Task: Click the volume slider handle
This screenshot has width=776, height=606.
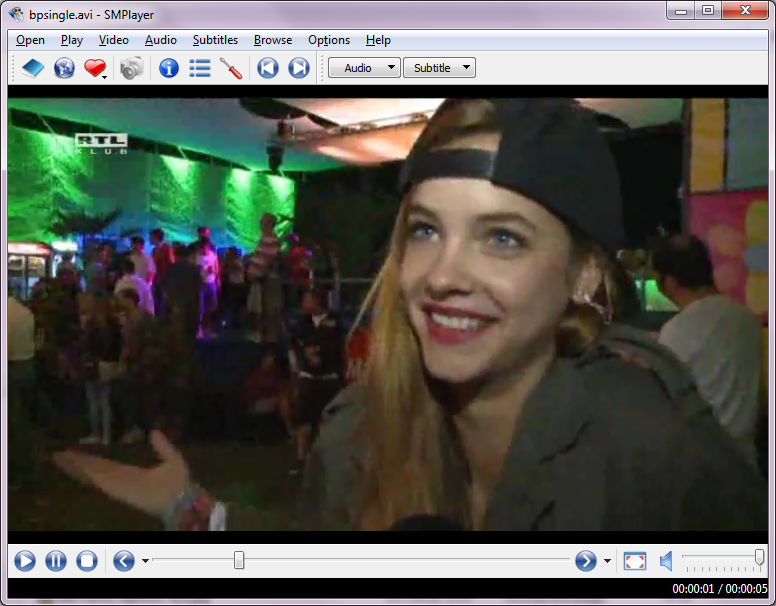Action: tap(759, 556)
